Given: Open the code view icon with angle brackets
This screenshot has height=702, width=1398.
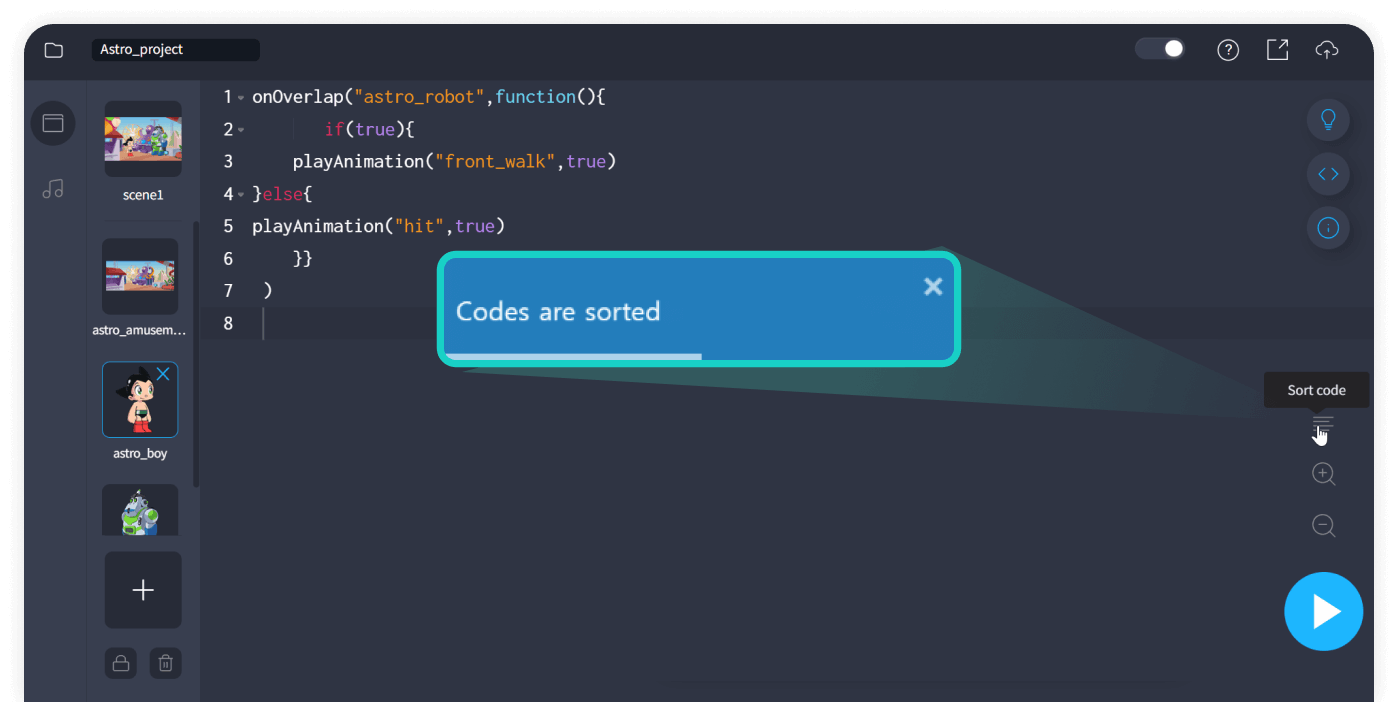Looking at the screenshot, I should coord(1328,173).
